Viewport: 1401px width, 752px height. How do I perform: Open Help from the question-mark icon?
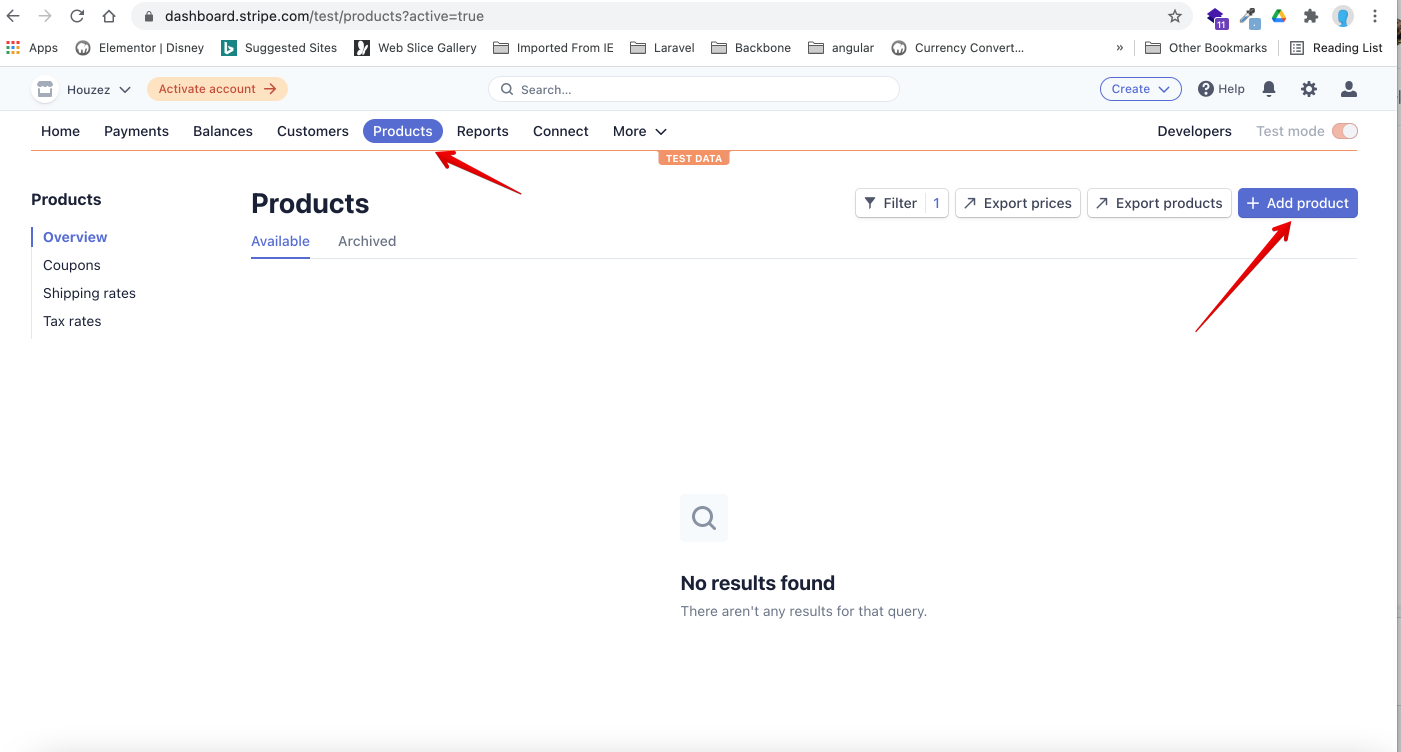1221,89
